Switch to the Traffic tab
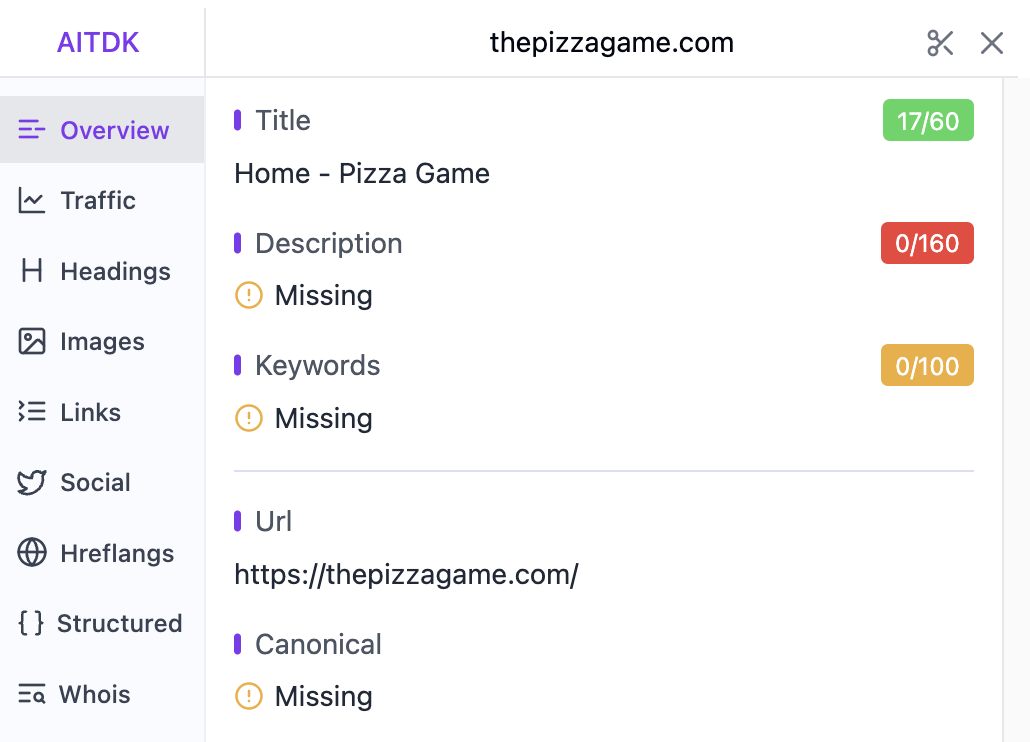 click(x=98, y=201)
